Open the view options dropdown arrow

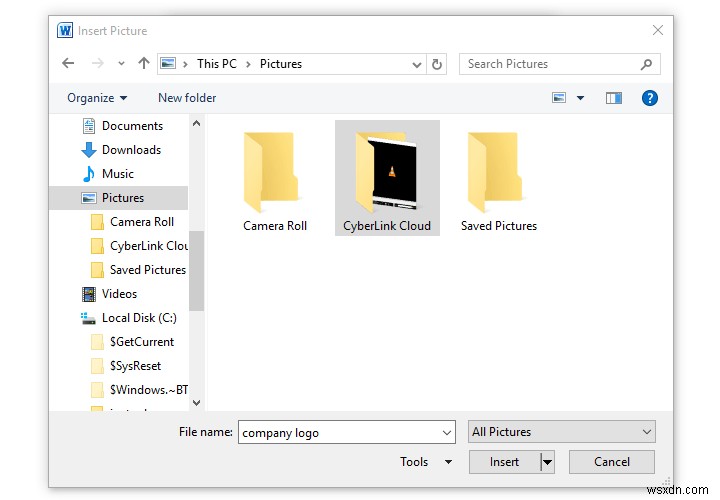(x=580, y=98)
